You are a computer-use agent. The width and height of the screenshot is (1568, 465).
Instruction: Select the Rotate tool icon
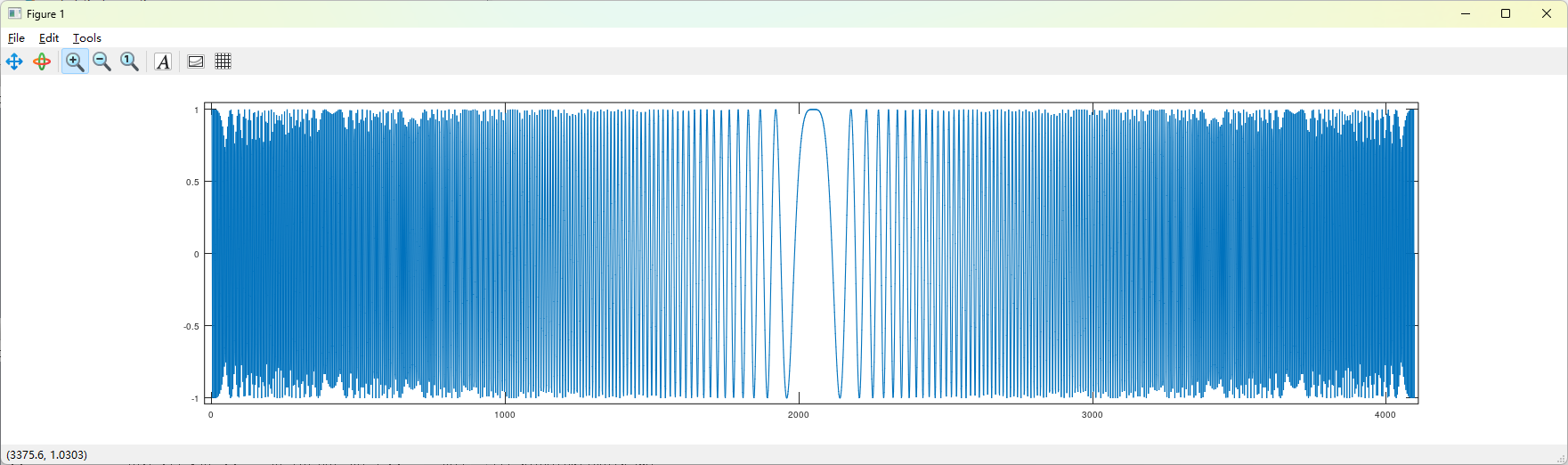pos(42,61)
